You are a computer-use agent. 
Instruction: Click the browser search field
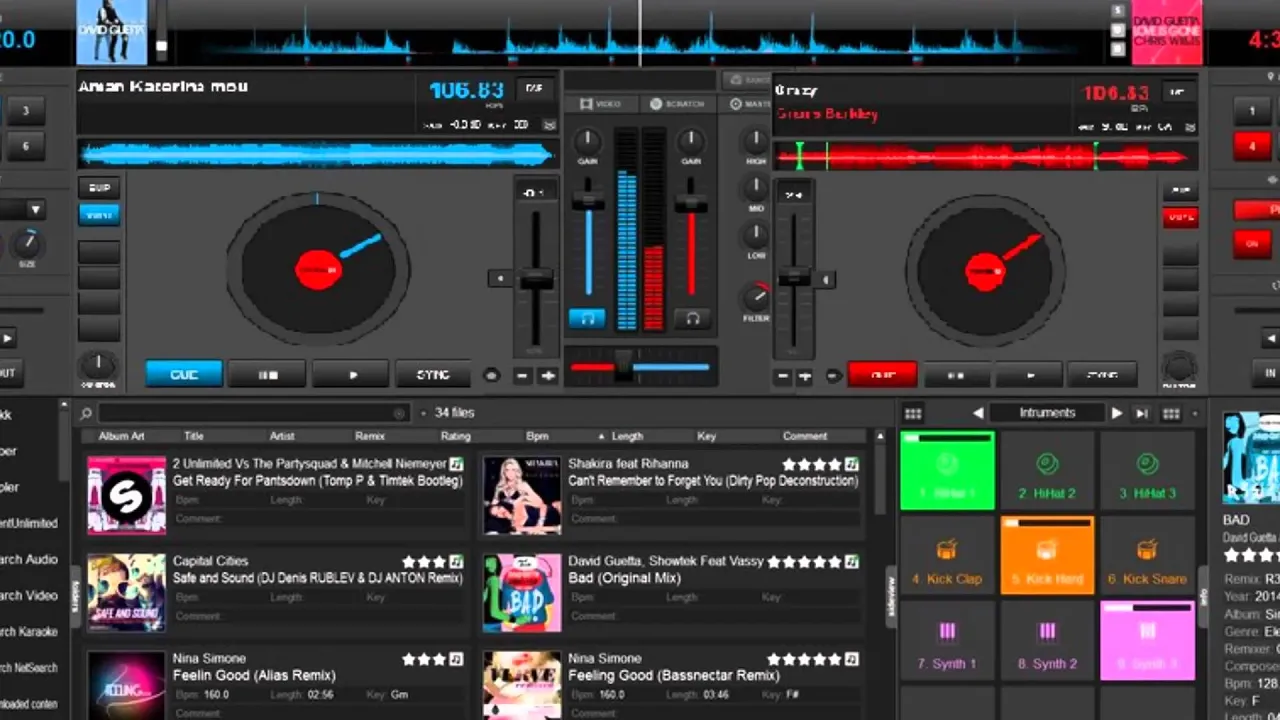pos(254,413)
